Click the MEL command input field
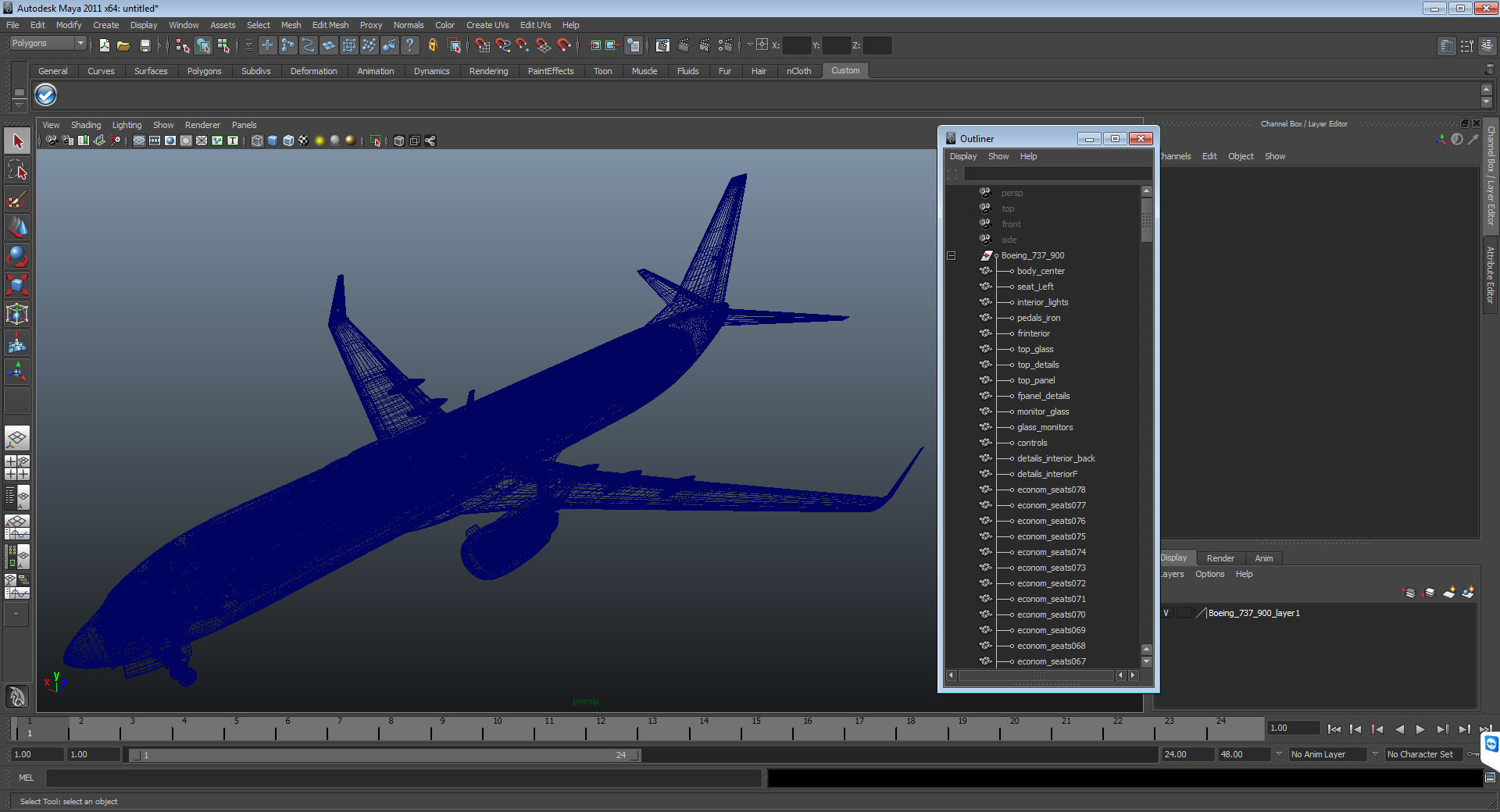This screenshot has width=1500, height=812. click(x=404, y=778)
